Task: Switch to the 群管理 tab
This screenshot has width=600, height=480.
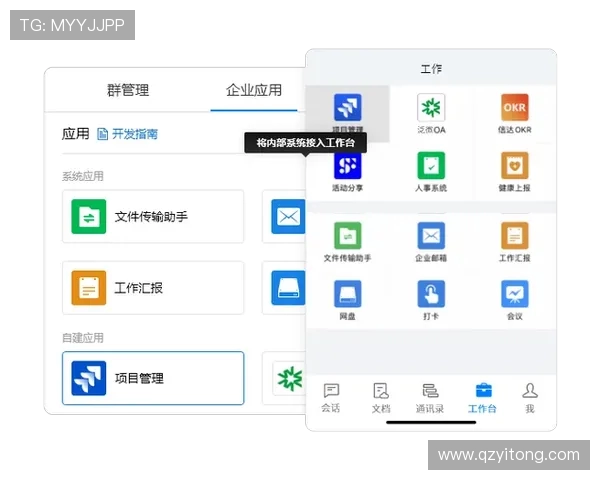Action: pos(128,90)
